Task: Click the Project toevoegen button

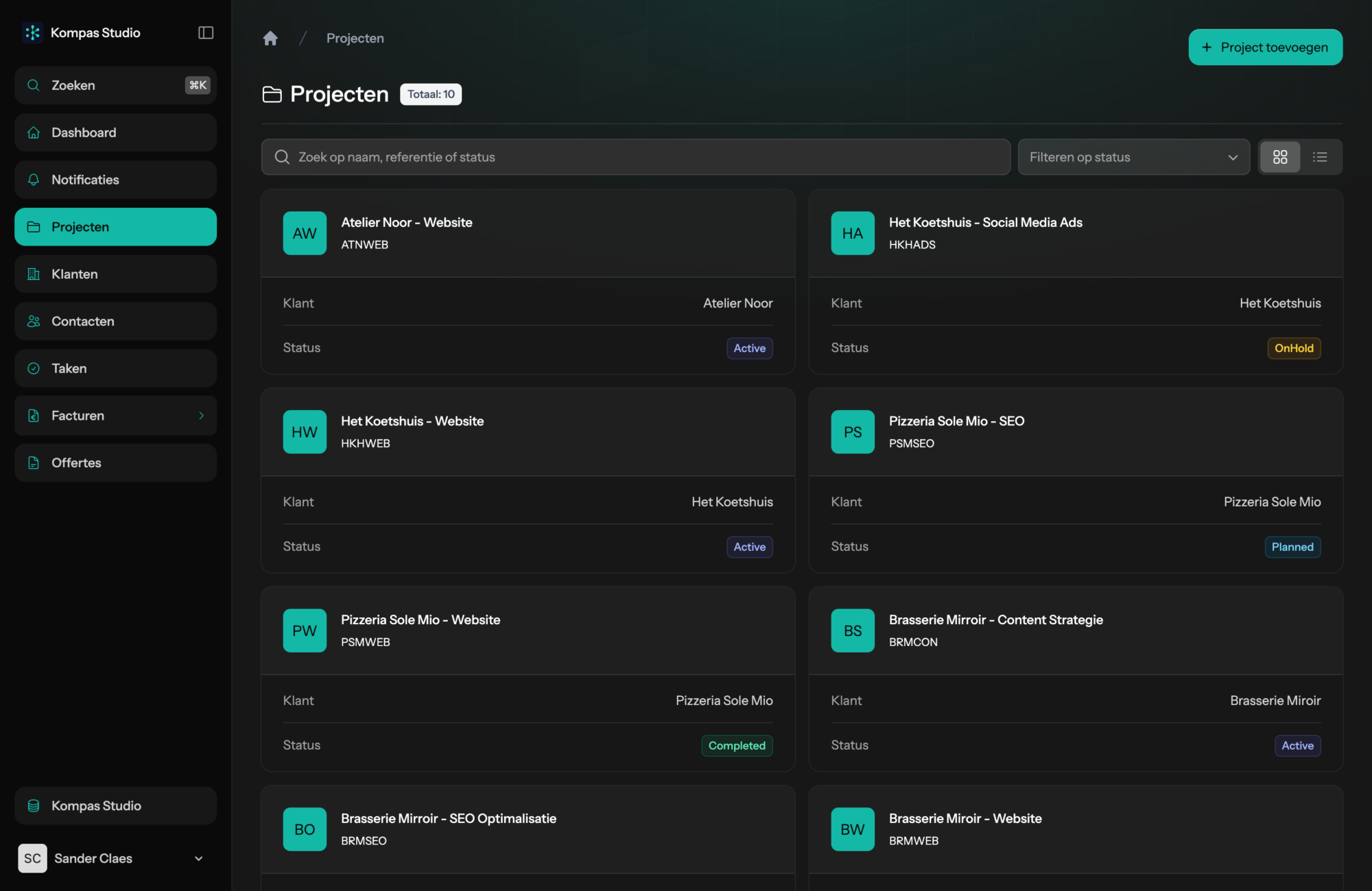Action: click(1265, 47)
